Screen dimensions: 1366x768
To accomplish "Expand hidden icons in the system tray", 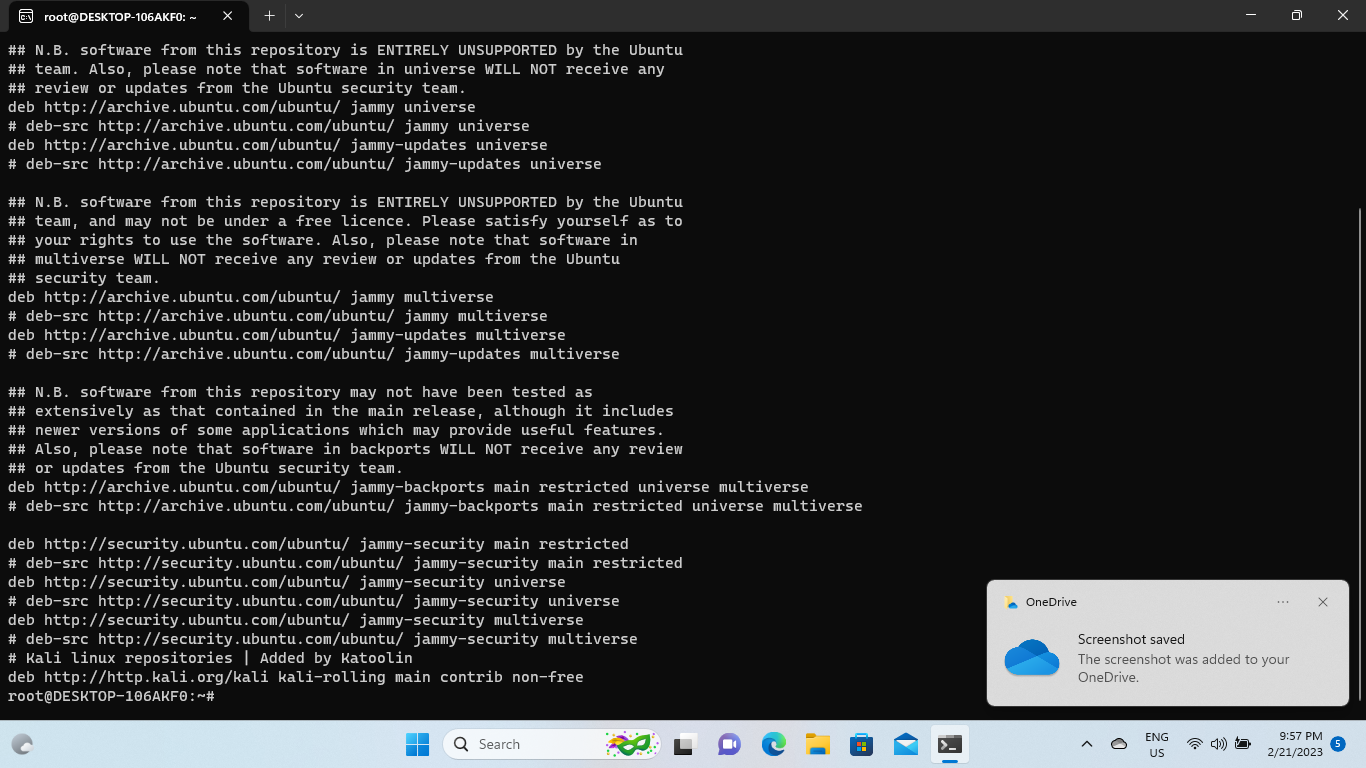I will [1086, 744].
